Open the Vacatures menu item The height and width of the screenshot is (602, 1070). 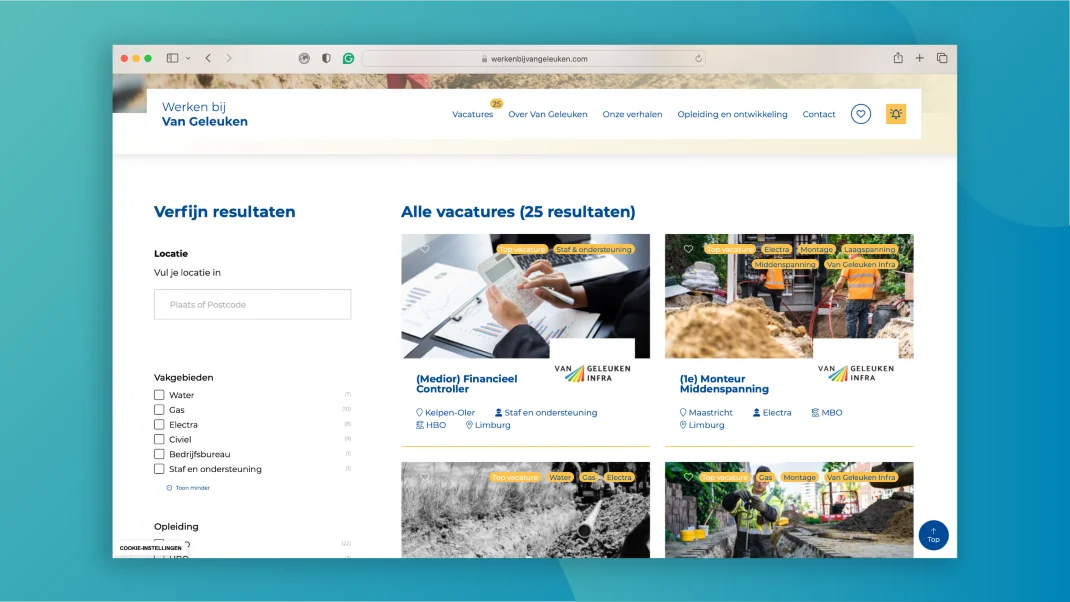[x=472, y=114]
